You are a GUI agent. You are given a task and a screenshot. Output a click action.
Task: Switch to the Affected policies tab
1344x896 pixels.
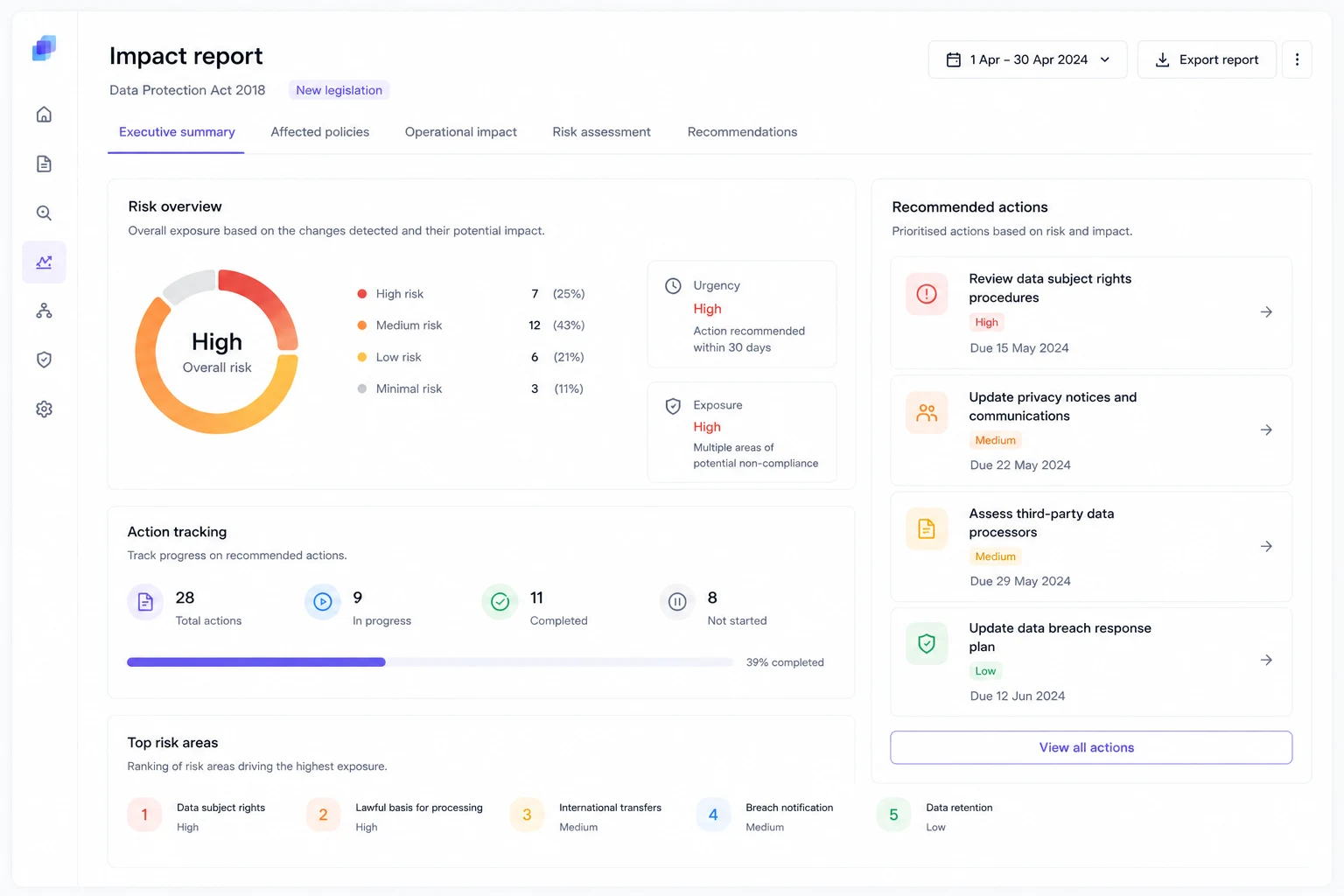[x=320, y=132]
